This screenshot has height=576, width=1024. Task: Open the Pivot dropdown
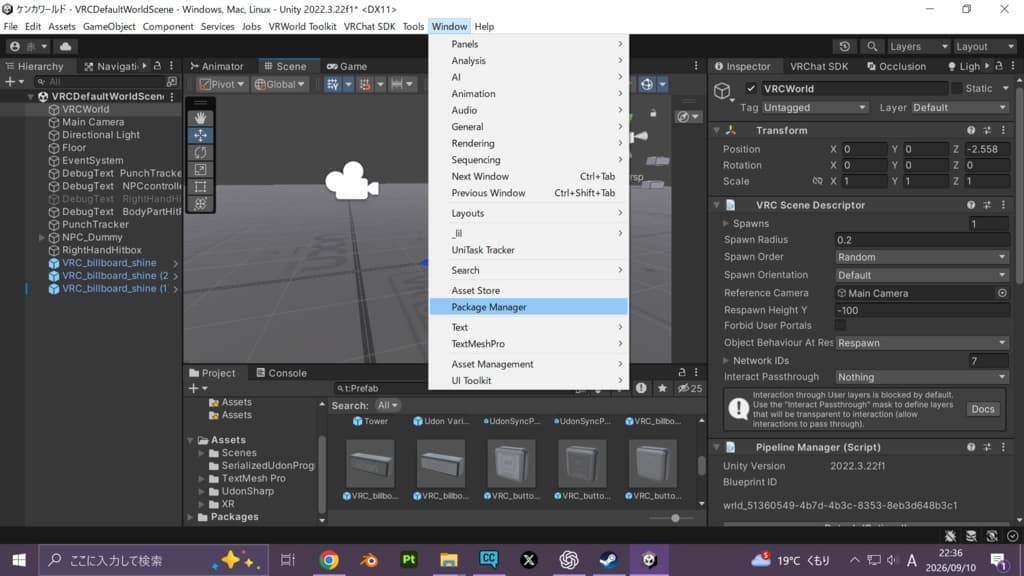pyautogui.click(x=222, y=84)
